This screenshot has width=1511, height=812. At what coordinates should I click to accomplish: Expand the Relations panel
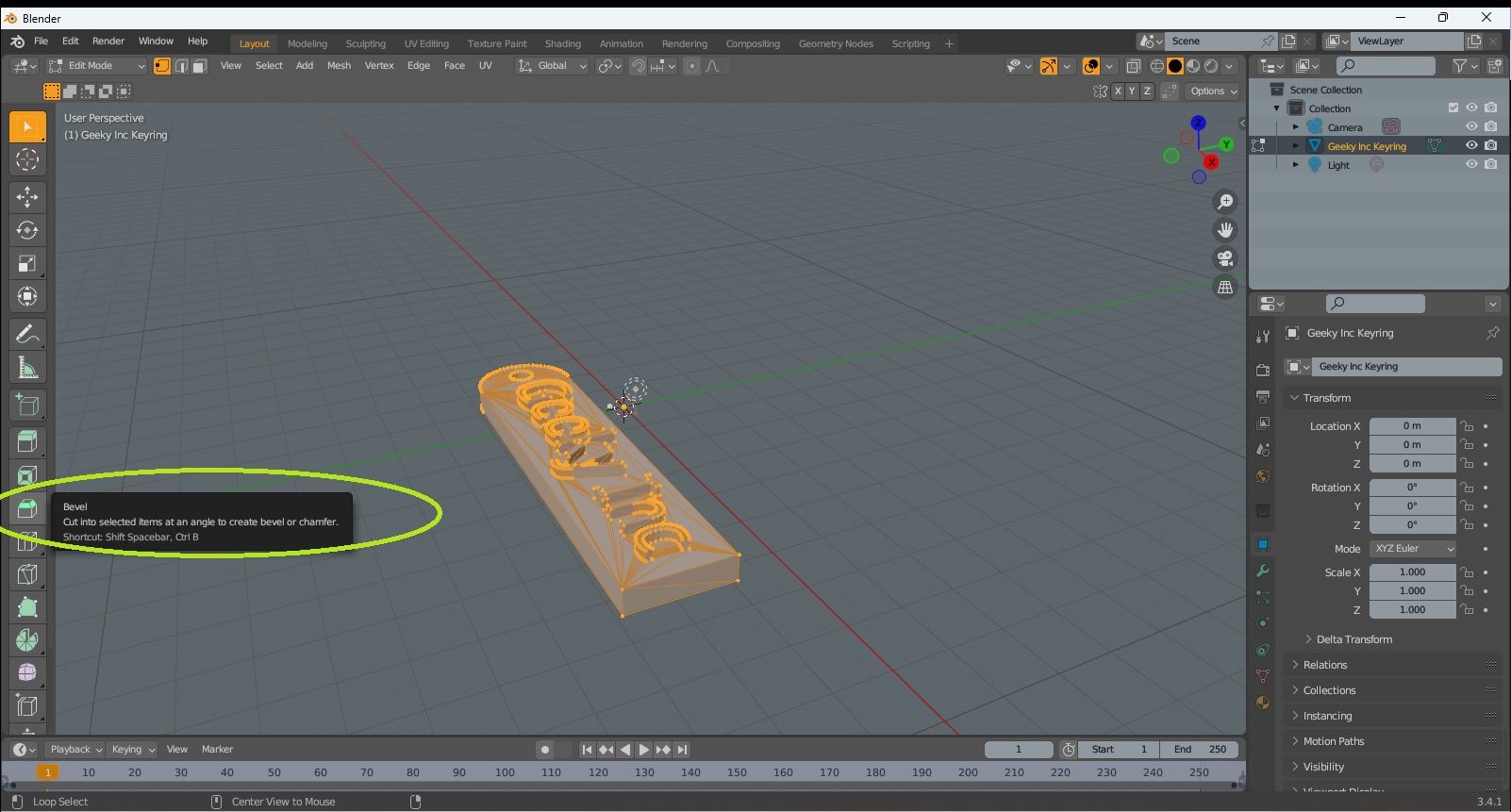point(1325,665)
